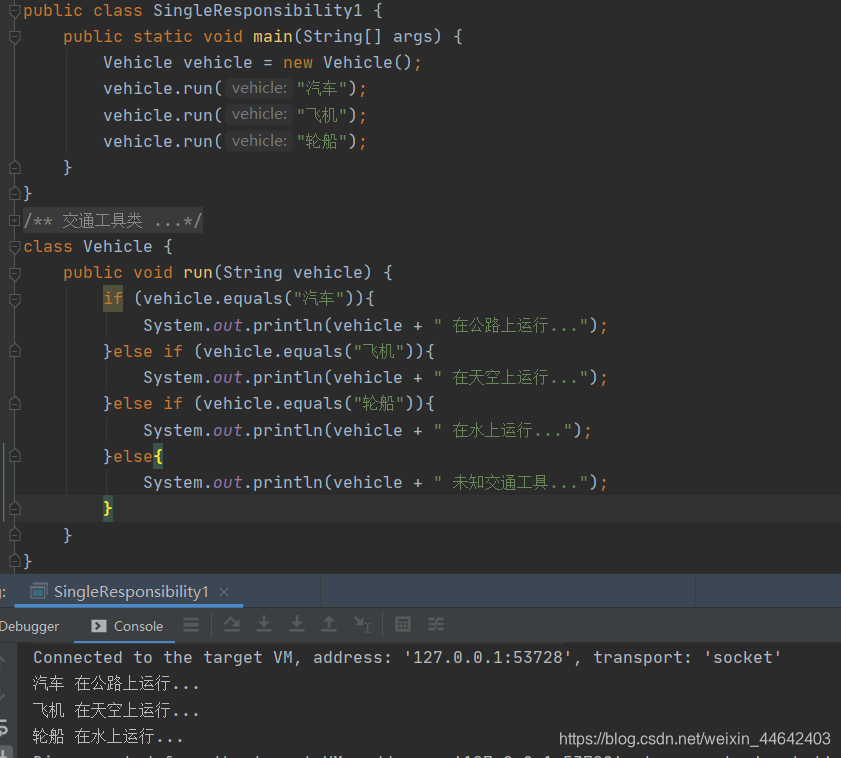This screenshot has width=841, height=758.
Task: Click the string " 在水上运行..." in println
Action: tap(503, 430)
